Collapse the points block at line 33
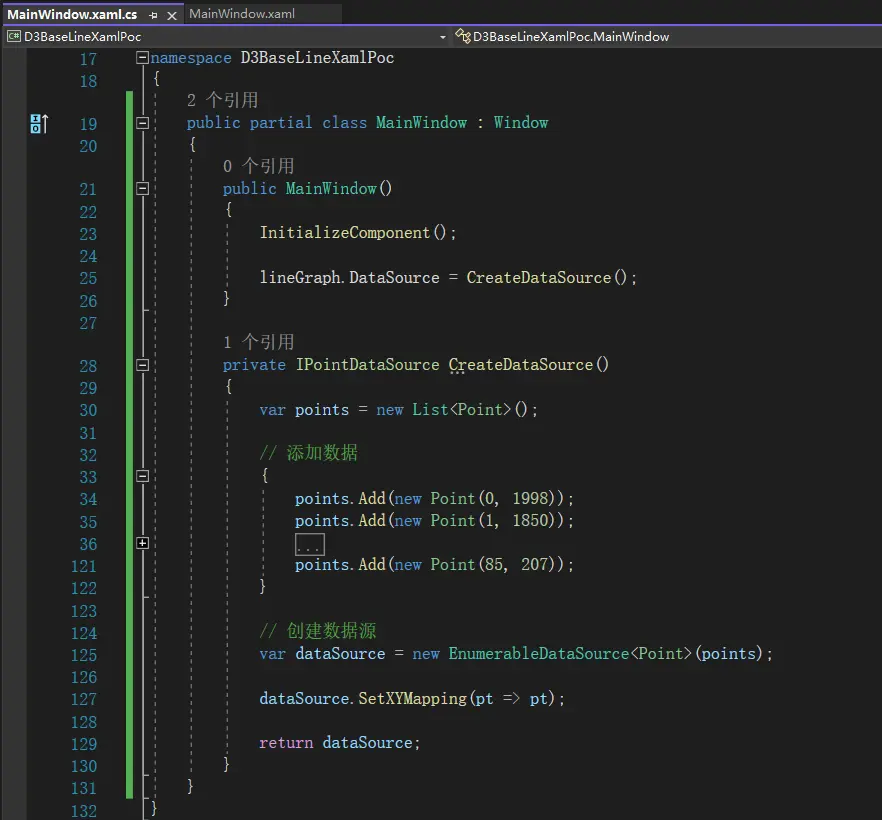The image size is (882, 820). click(x=142, y=477)
